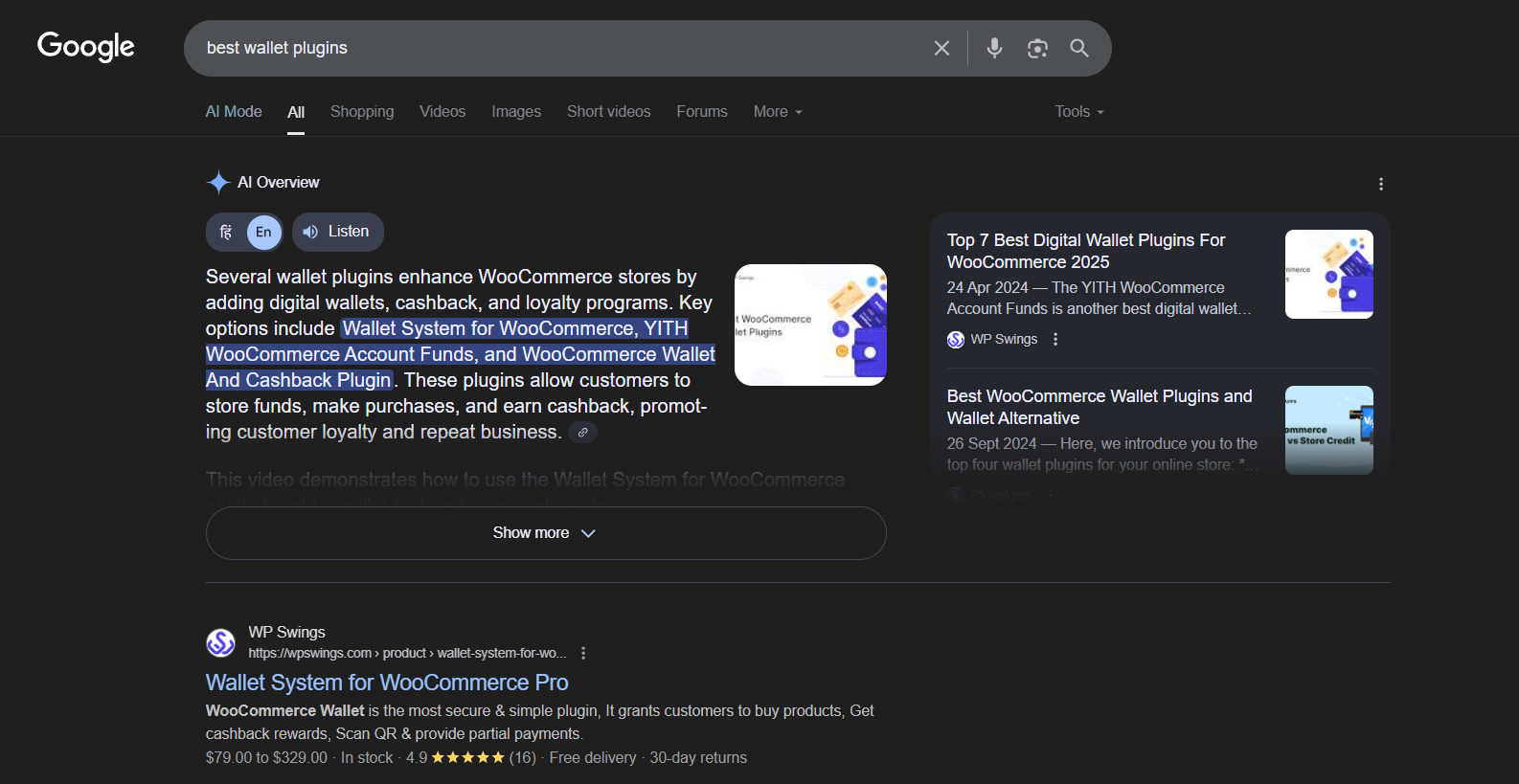Click the highlighted "Wallet System for WooCommerce" text
Screen dimensions: 1519x784
coord(488,328)
